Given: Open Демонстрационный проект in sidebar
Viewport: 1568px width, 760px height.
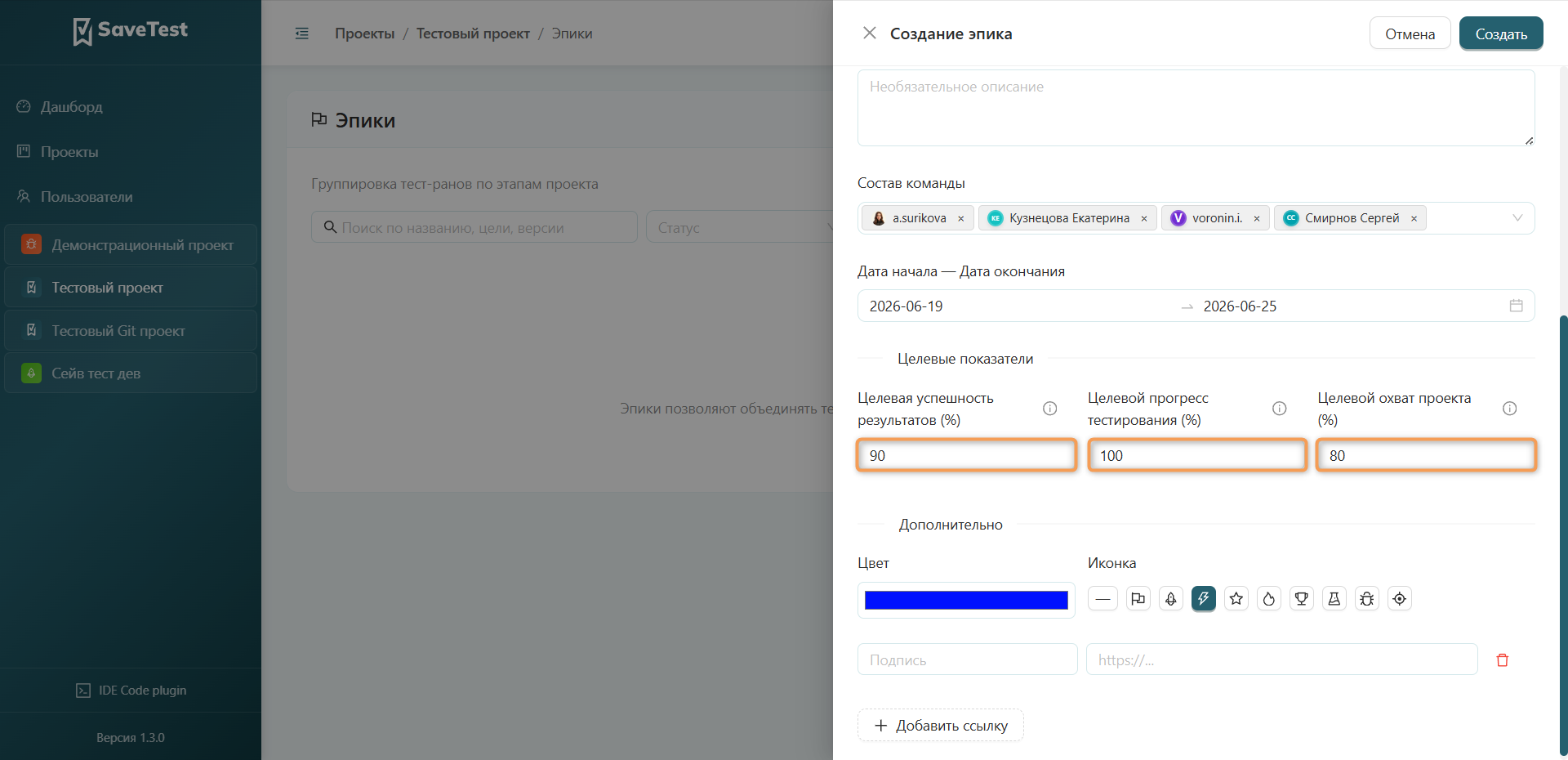Looking at the screenshot, I should (x=131, y=245).
